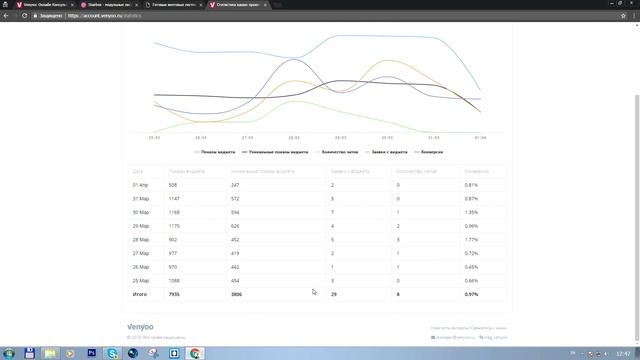Click the footer link text above the email
The width and height of the screenshot is (640, 360).
(469, 328)
